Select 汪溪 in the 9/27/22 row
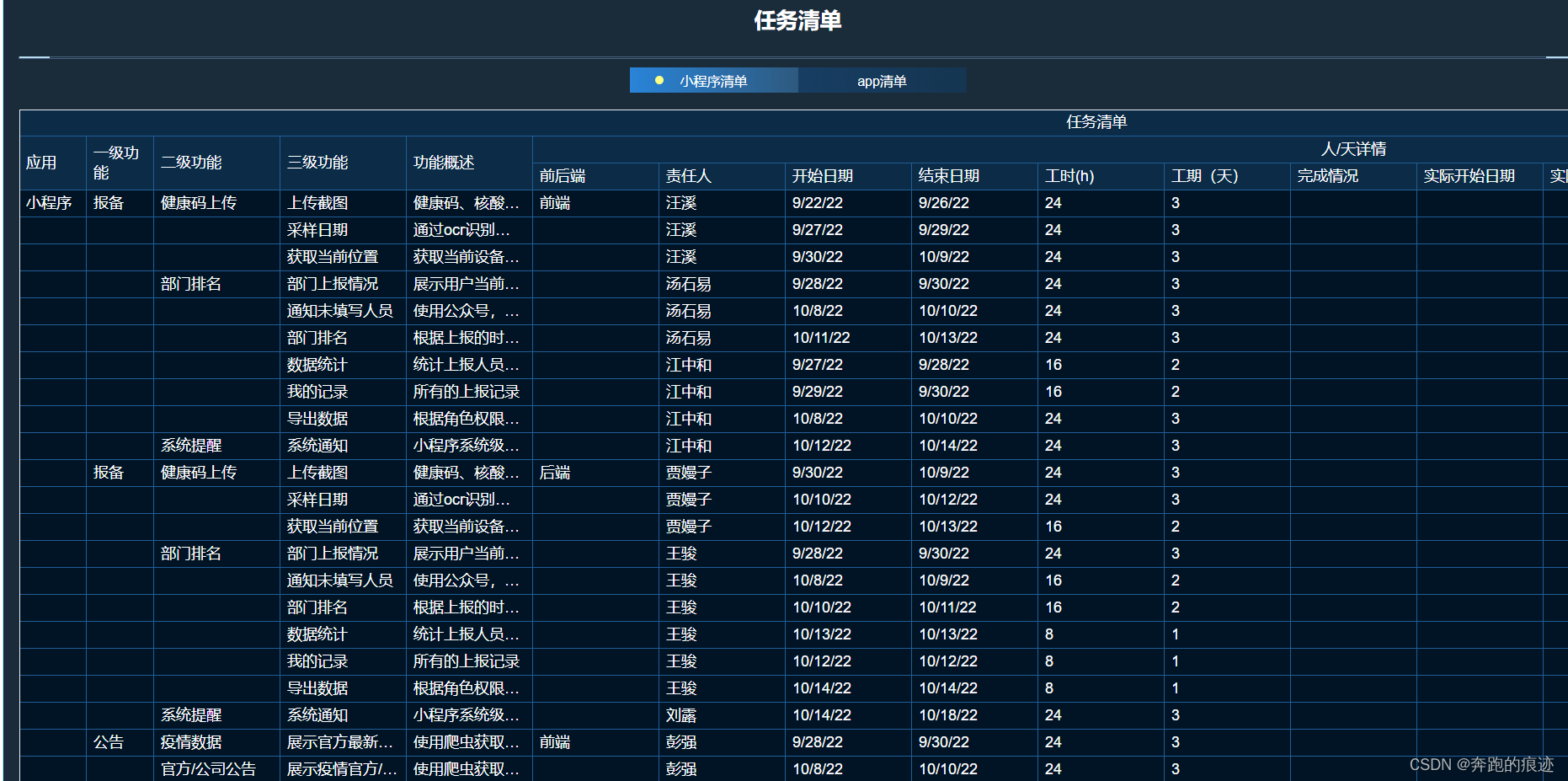Viewport: 1568px width, 781px height. [722, 230]
